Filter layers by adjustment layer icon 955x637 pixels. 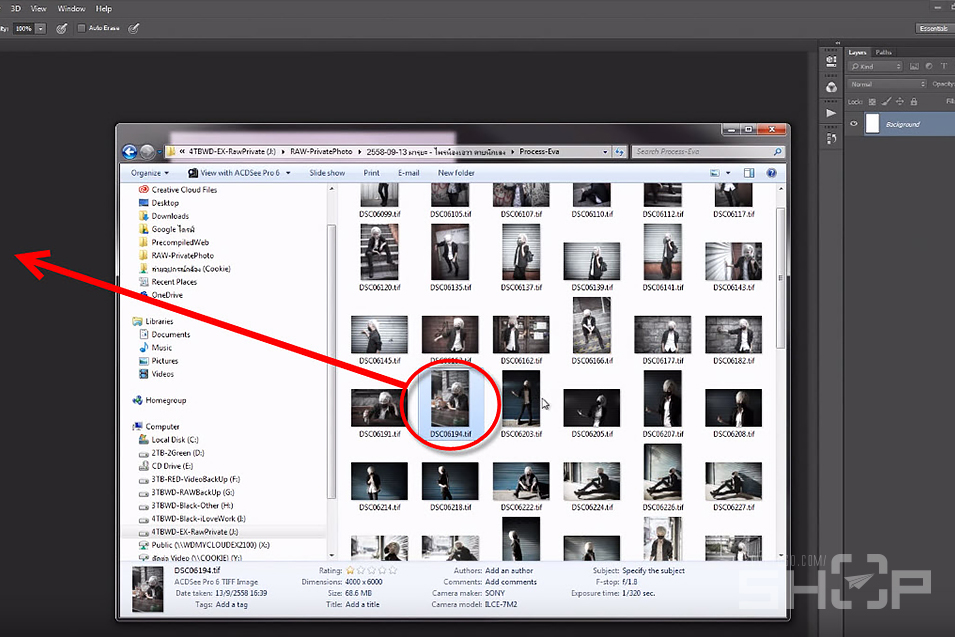pos(929,66)
